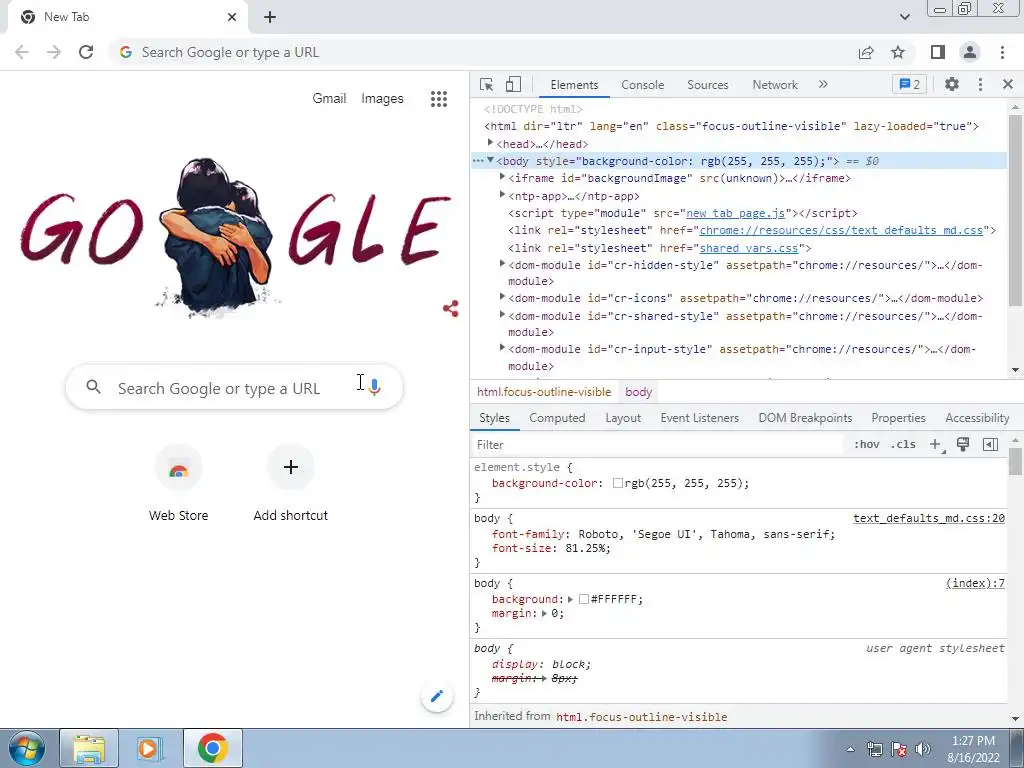Expand the cr-input-style dom-module
The image size is (1024, 768).
(x=502, y=348)
